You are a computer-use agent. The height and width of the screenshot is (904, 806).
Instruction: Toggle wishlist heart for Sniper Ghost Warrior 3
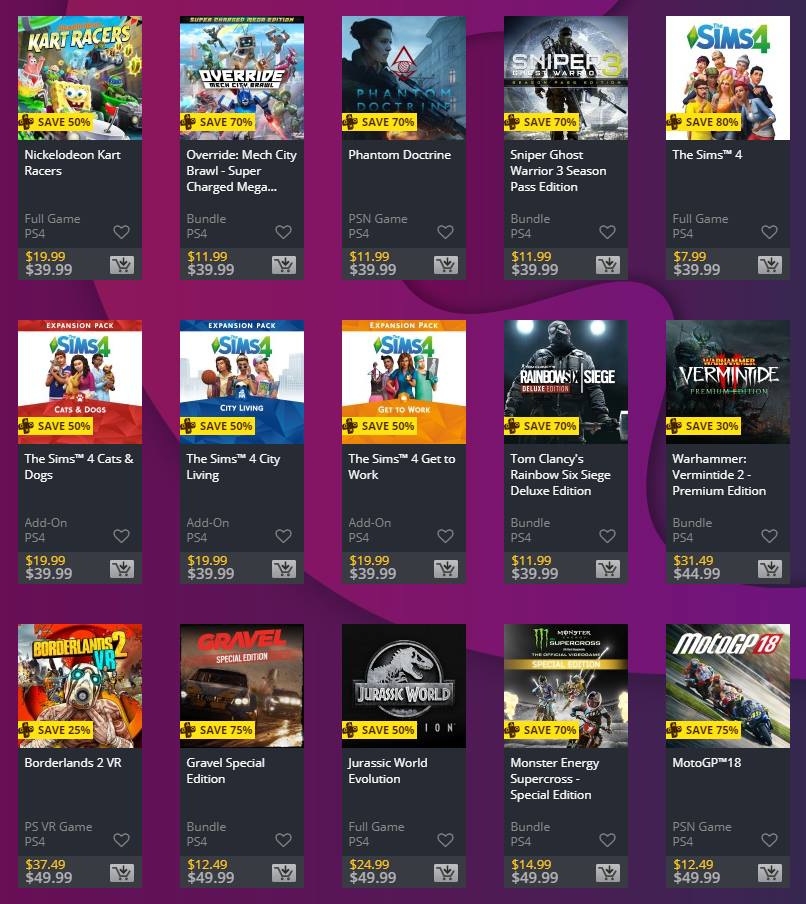pyautogui.click(x=607, y=232)
